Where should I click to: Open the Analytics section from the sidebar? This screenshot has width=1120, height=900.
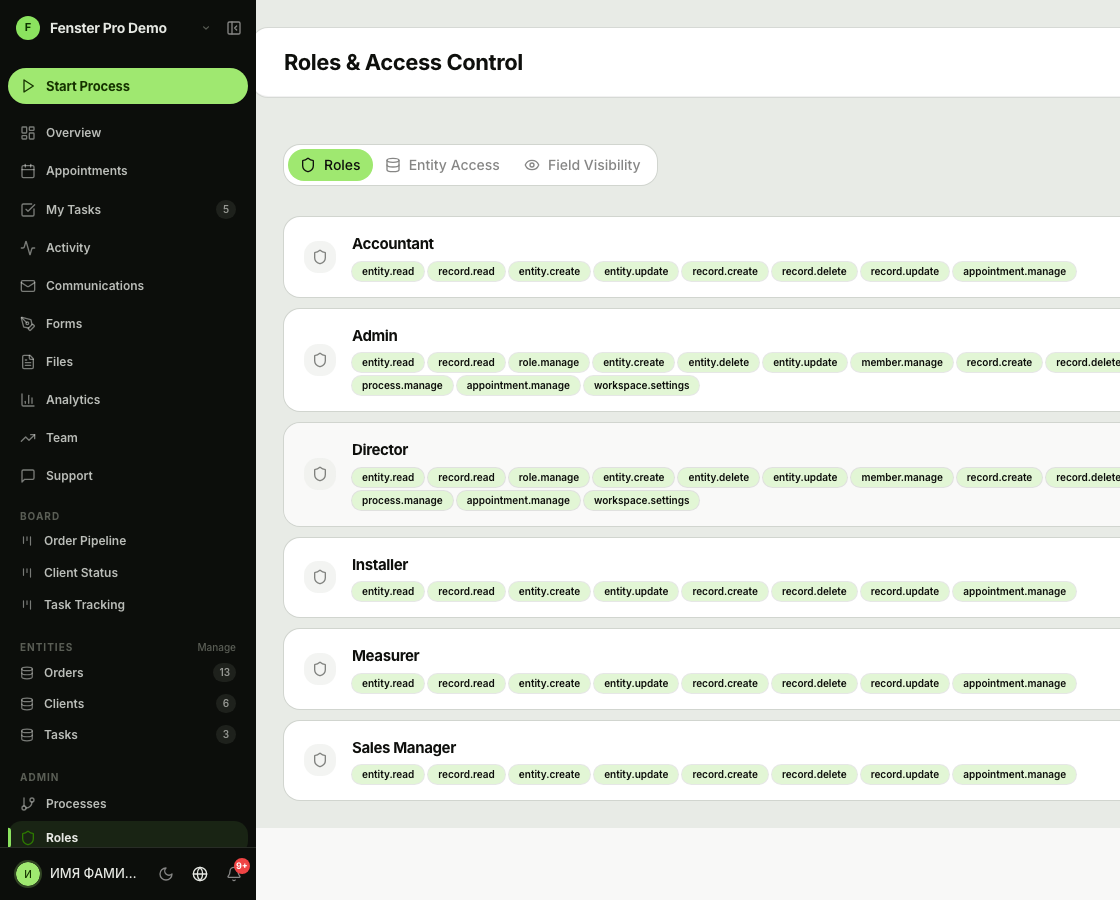pyautogui.click(x=71, y=399)
